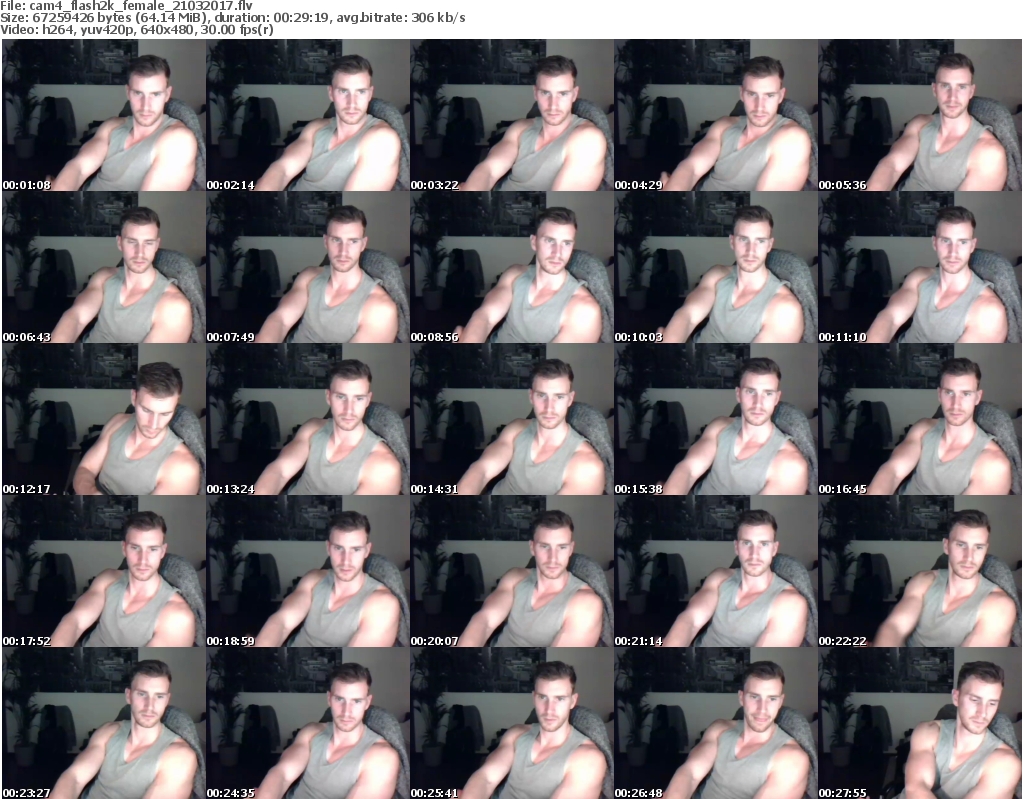Screen dimensions: 1024x799
Task: Select the thumbnail timestamped 00:02:14
Action: coord(308,115)
